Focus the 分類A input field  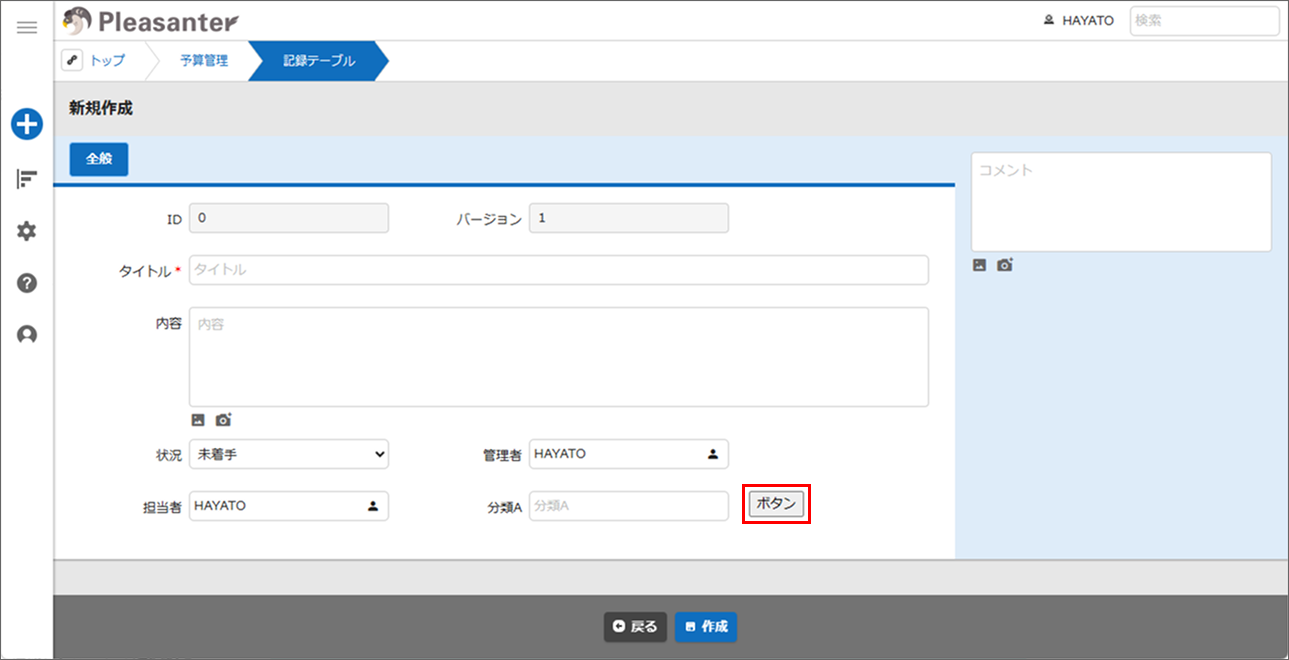629,506
